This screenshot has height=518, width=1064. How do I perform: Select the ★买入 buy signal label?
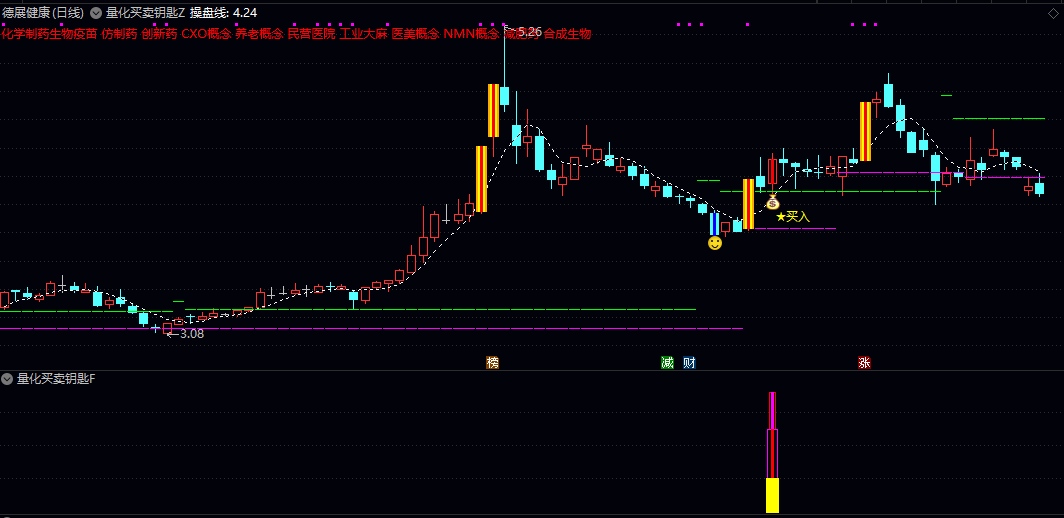(x=793, y=217)
